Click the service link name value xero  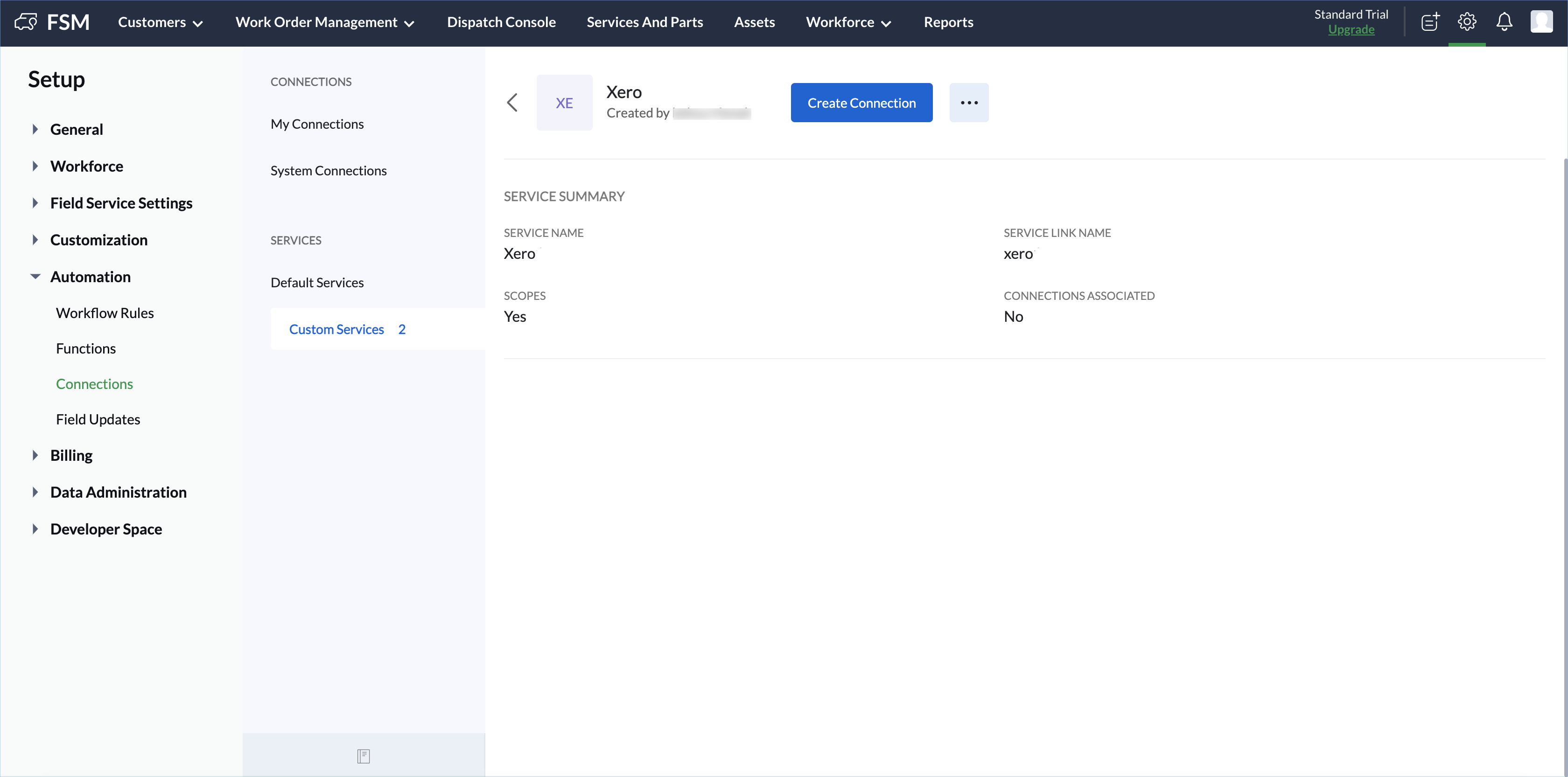1018,253
